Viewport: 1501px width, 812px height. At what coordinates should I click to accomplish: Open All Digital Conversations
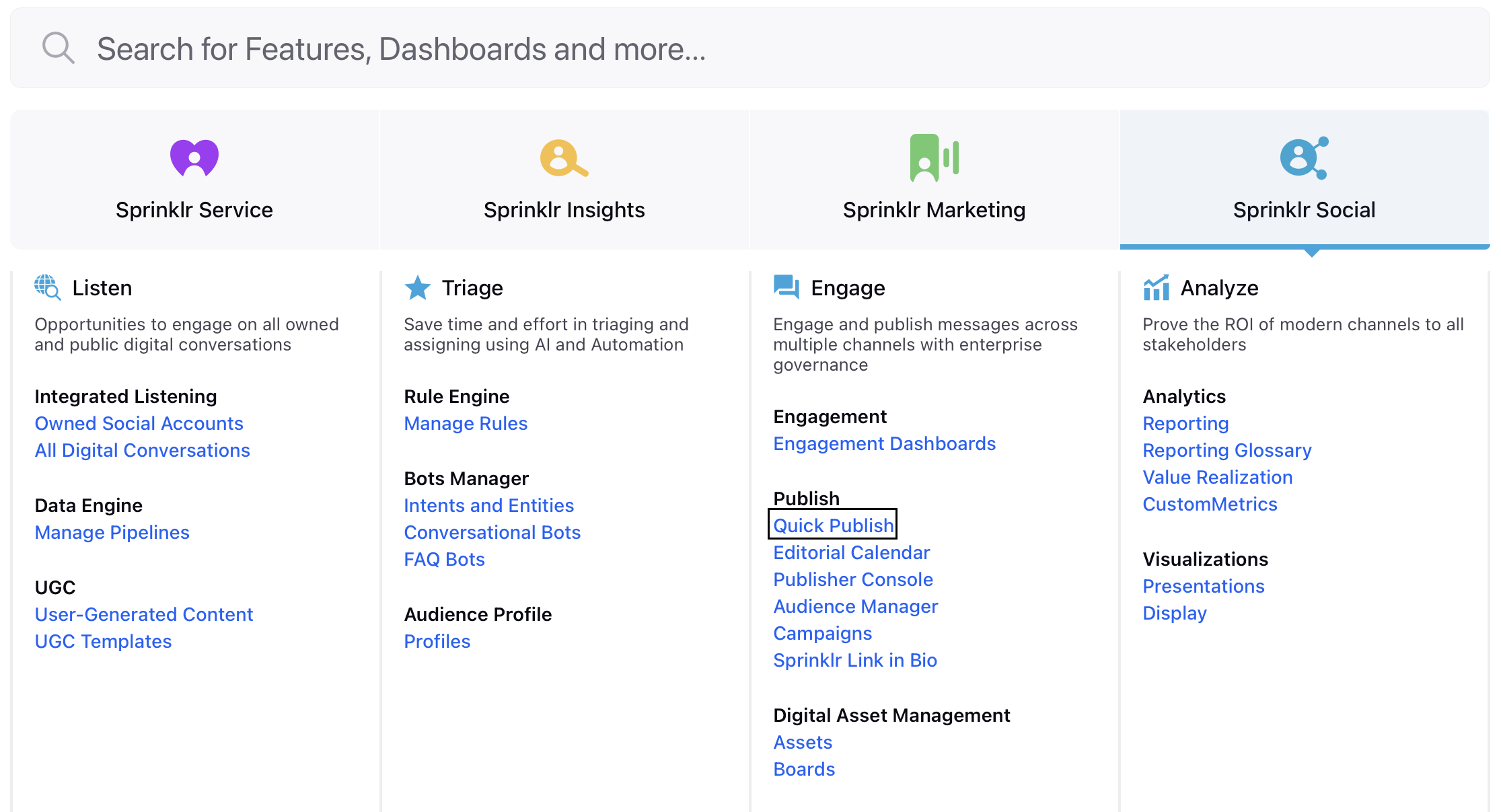tap(142, 450)
